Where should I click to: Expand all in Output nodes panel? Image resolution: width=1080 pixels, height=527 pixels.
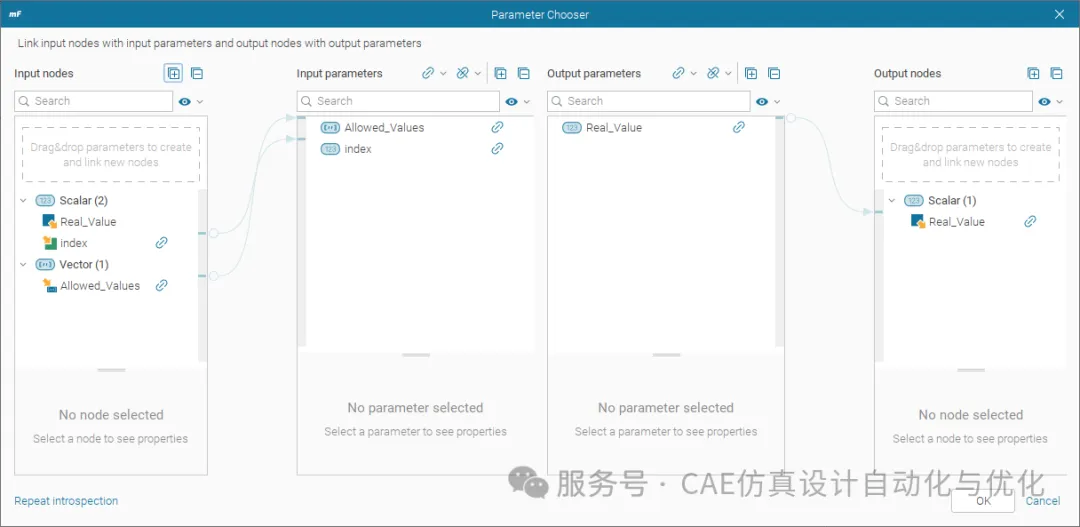tap(1033, 73)
